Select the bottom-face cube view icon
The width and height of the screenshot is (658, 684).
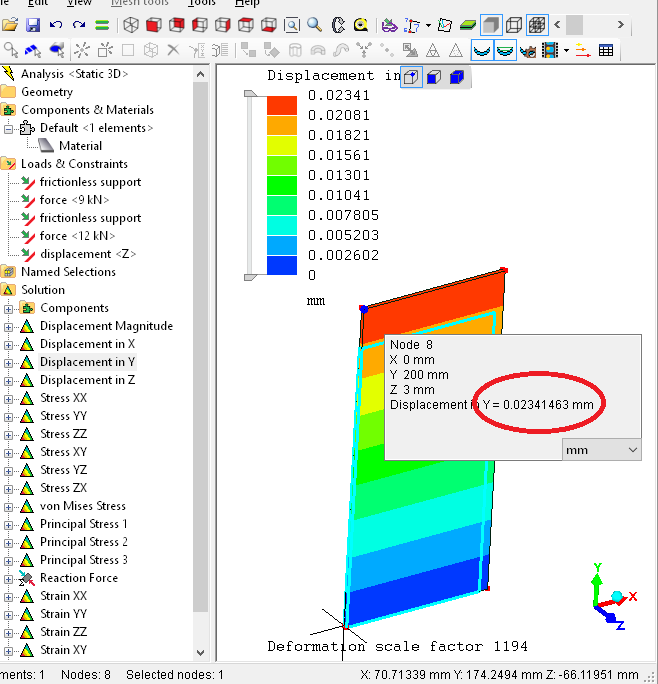click(x=269, y=25)
